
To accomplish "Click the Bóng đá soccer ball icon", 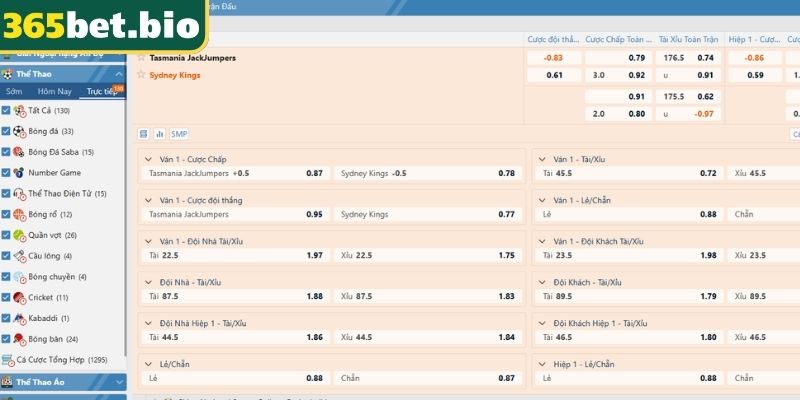I will click(x=20, y=131).
